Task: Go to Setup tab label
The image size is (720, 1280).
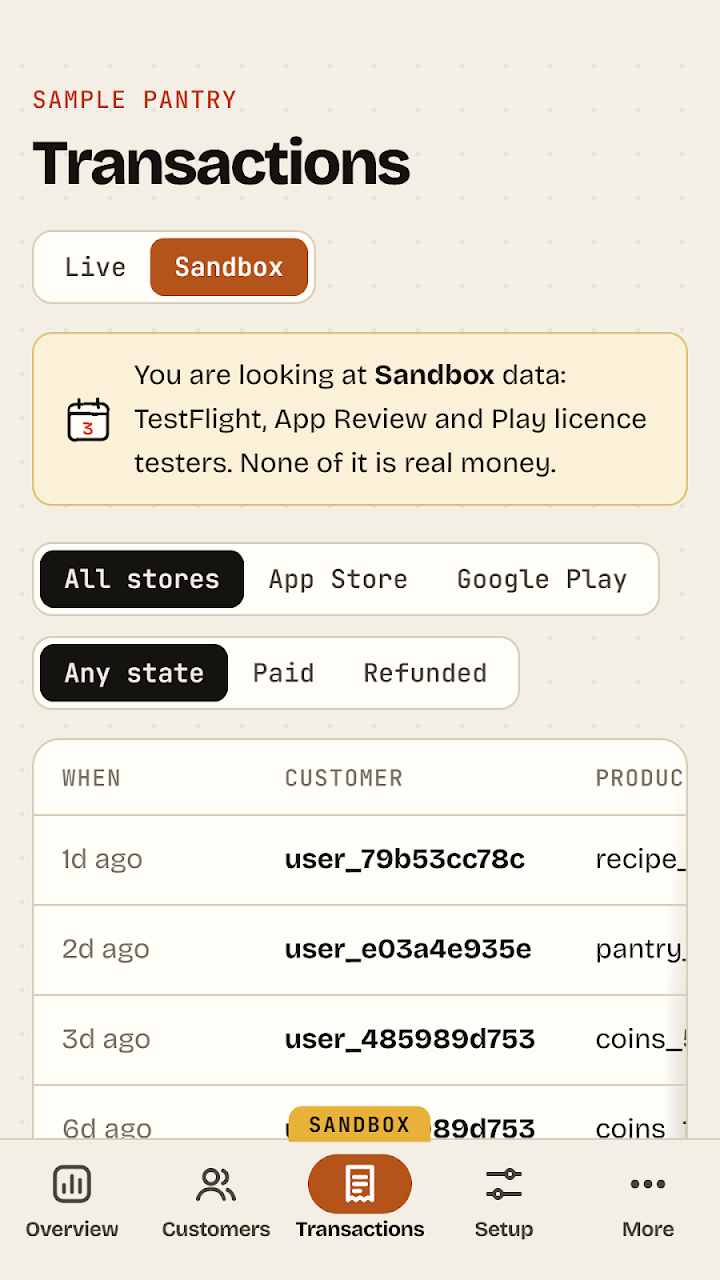Action: click(504, 1229)
